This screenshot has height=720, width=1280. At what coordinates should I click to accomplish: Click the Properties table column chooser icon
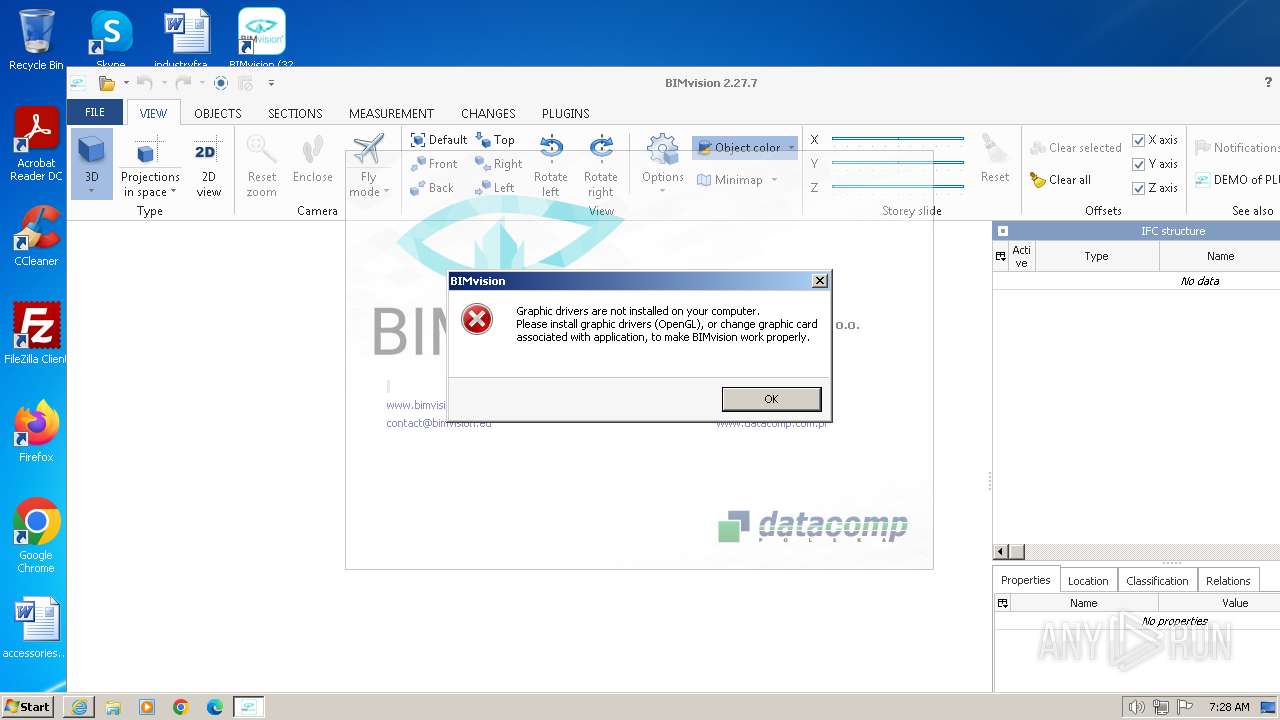(x=1003, y=603)
